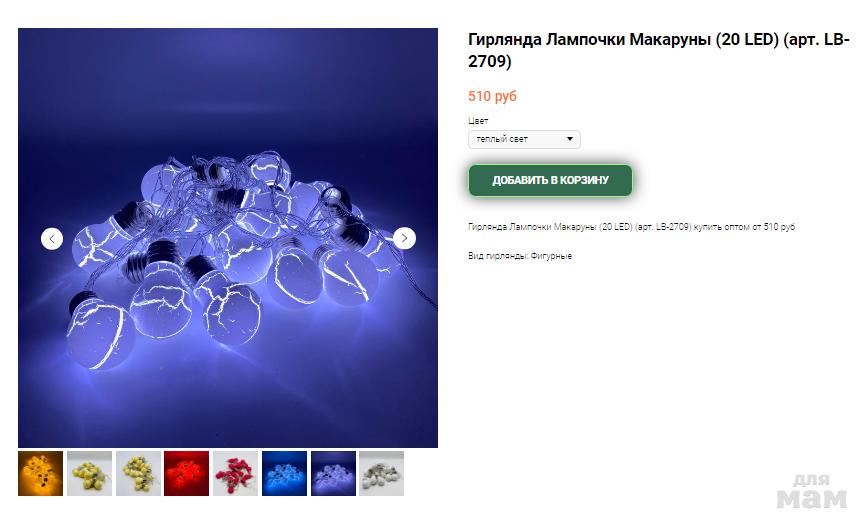862x523 pixels.
Task: Pick the pink-red bulbs thumbnail on white
Action: (x=235, y=474)
